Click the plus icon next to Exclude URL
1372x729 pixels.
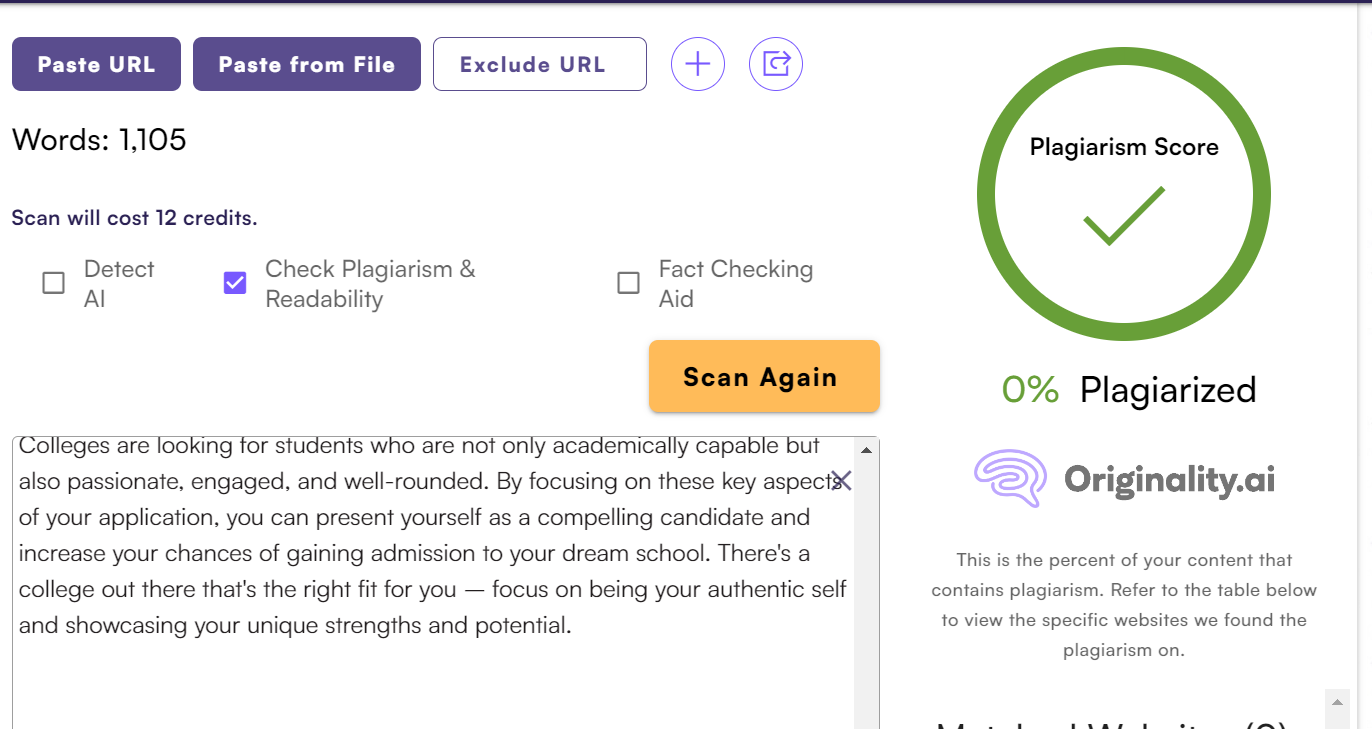point(698,64)
